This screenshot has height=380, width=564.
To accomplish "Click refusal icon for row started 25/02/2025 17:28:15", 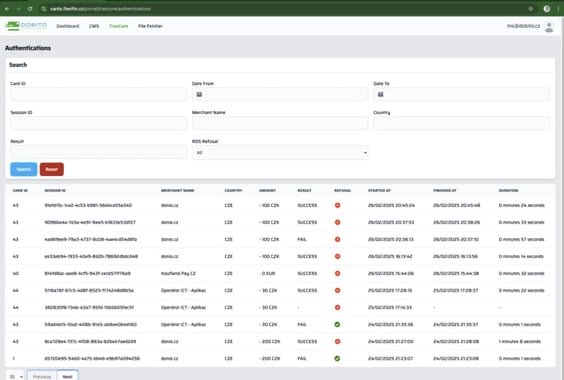I will coord(337,290).
